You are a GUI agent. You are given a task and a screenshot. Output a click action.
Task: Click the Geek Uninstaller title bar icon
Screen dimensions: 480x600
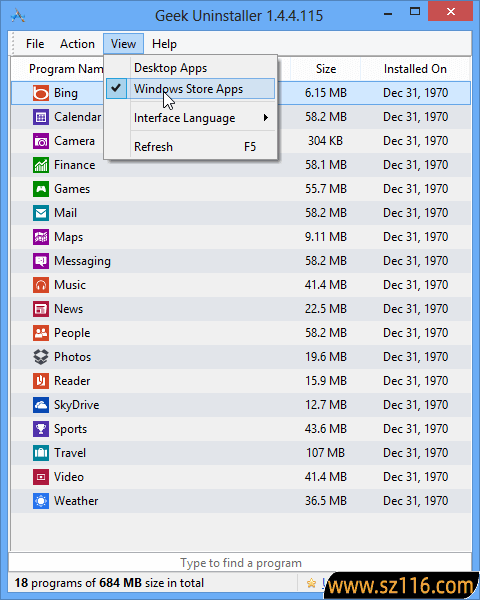click(18, 16)
